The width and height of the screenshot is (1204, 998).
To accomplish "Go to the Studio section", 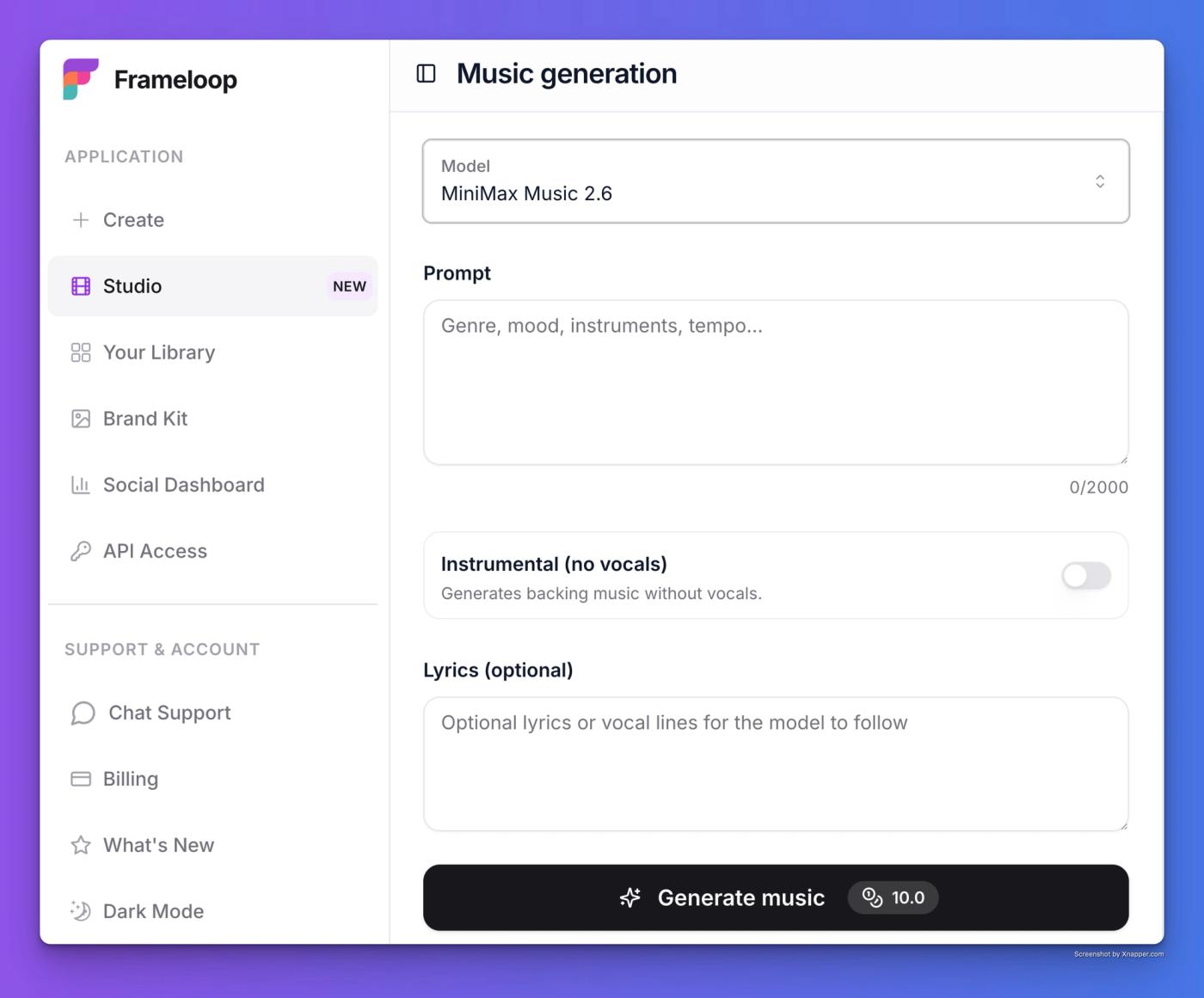I will pyautogui.click(x=212, y=286).
